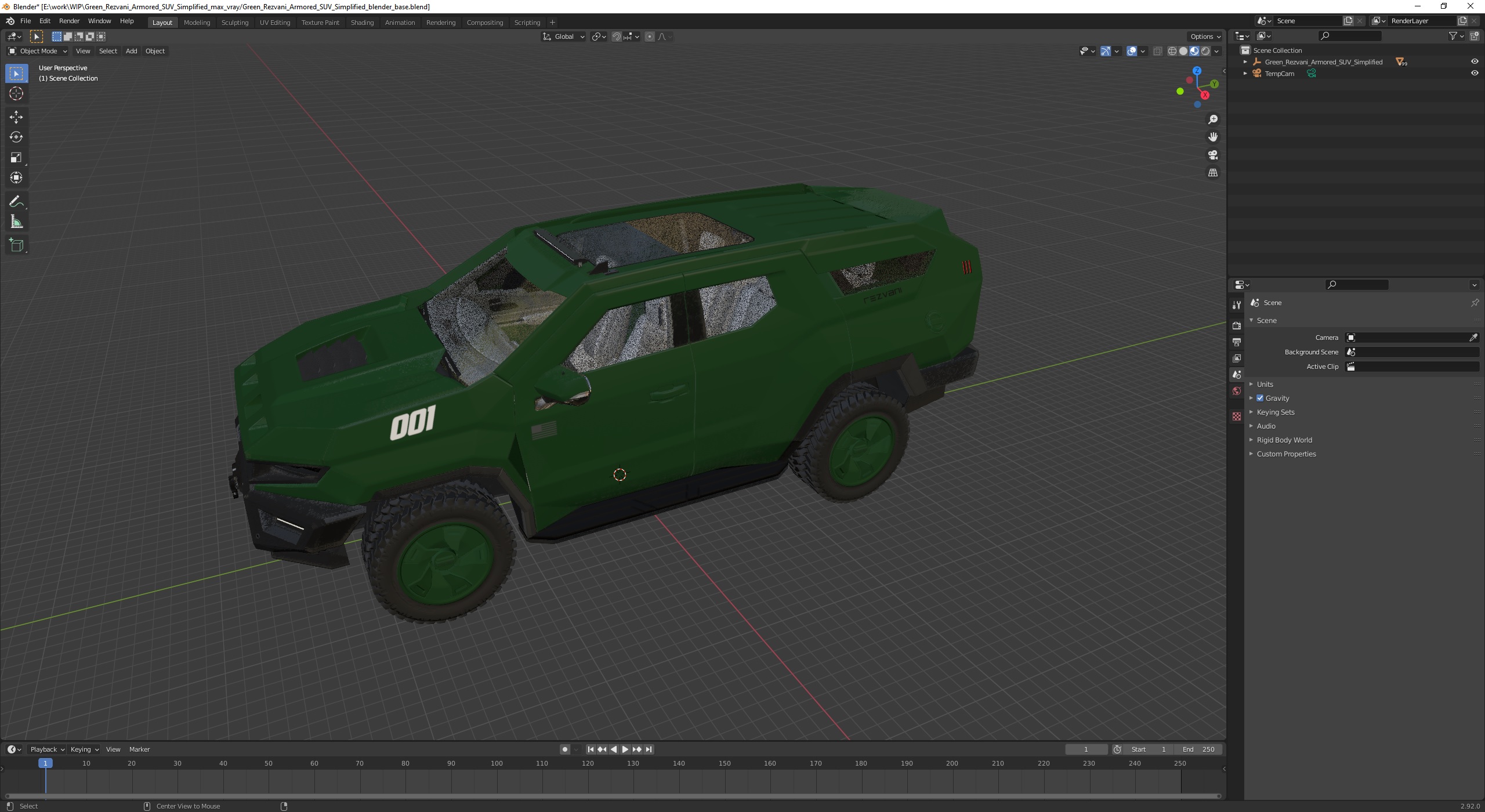The width and height of the screenshot is (1485, 812).
Task: Click the blue frame 1 playhead marker
Action: click(45, 763)
